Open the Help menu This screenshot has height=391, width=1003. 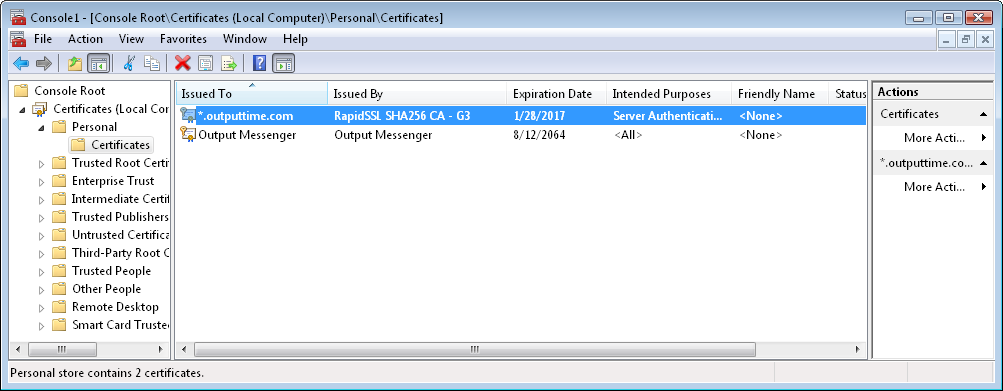[x=296, y=39]
